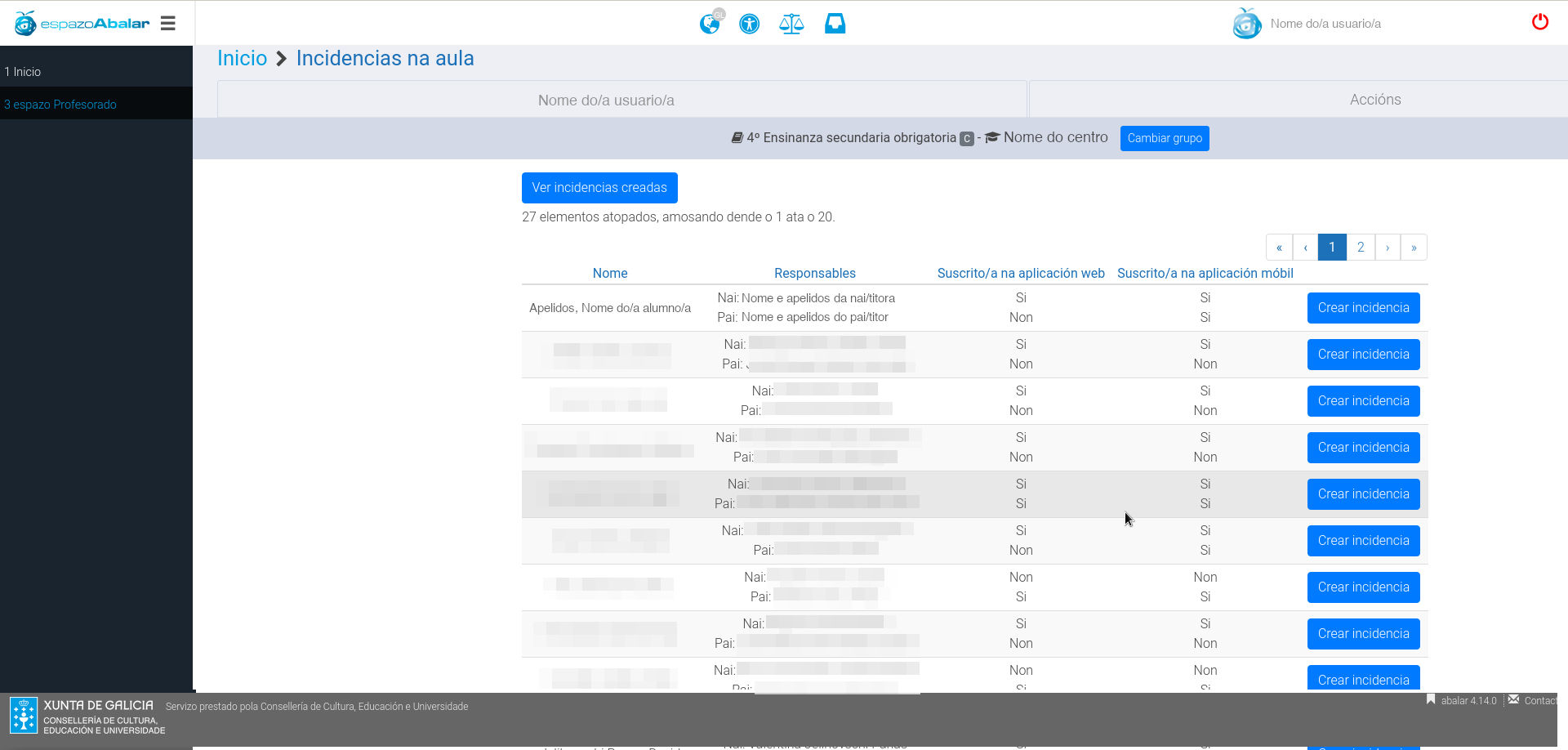Click the footer 'Servizo prestado pola Consellería' text
Screen dimensions: 1568x750
click(317, 707)
